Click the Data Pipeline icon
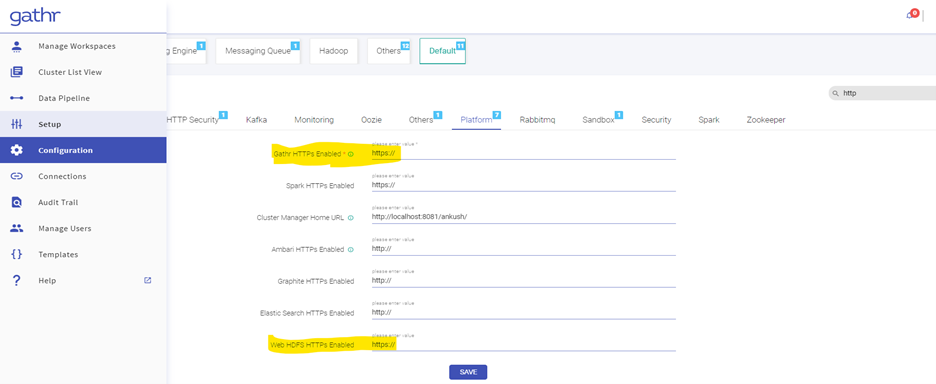Screen dimensions: 936x384 [x=17, y=98]
